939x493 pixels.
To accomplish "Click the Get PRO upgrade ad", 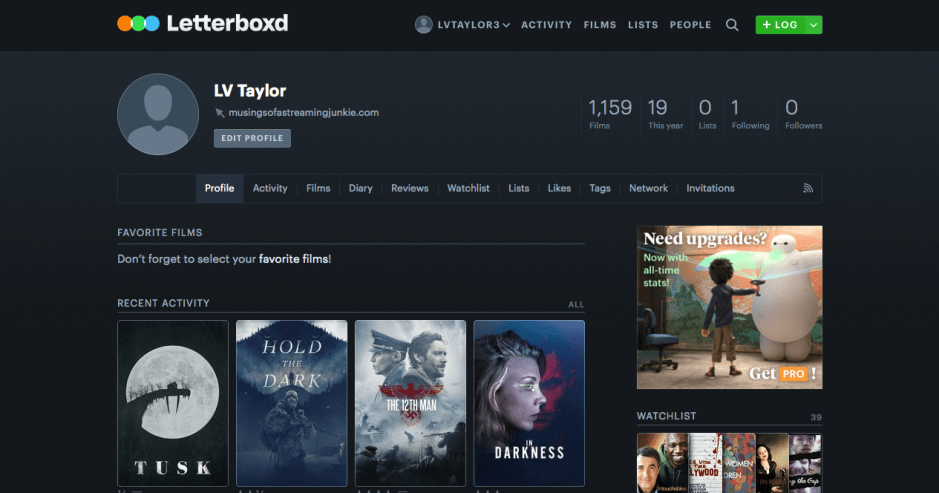I will [x=729, y=307].
